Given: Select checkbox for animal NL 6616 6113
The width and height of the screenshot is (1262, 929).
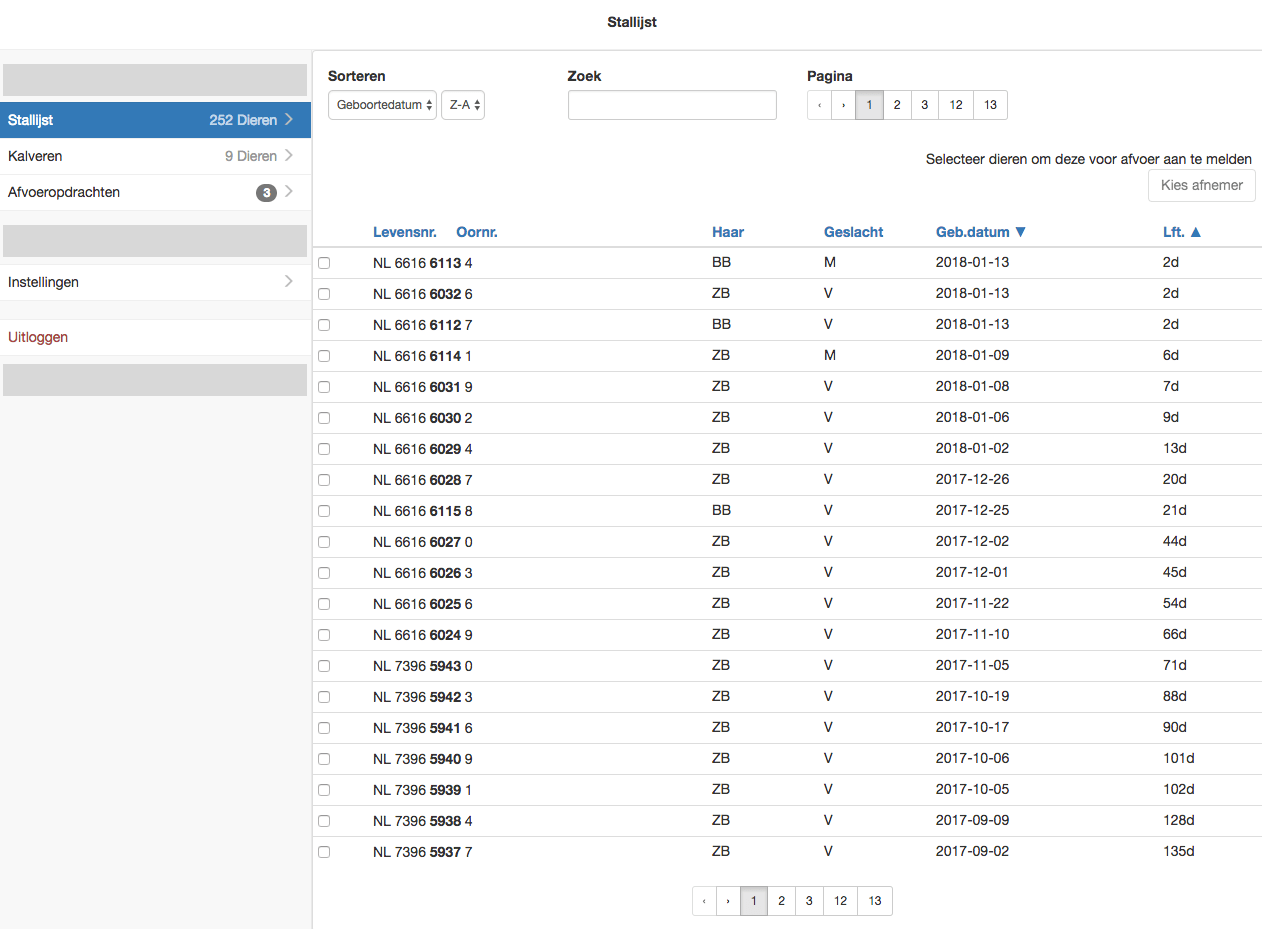Looking at the screenshot, I should [x=324, y=263].
